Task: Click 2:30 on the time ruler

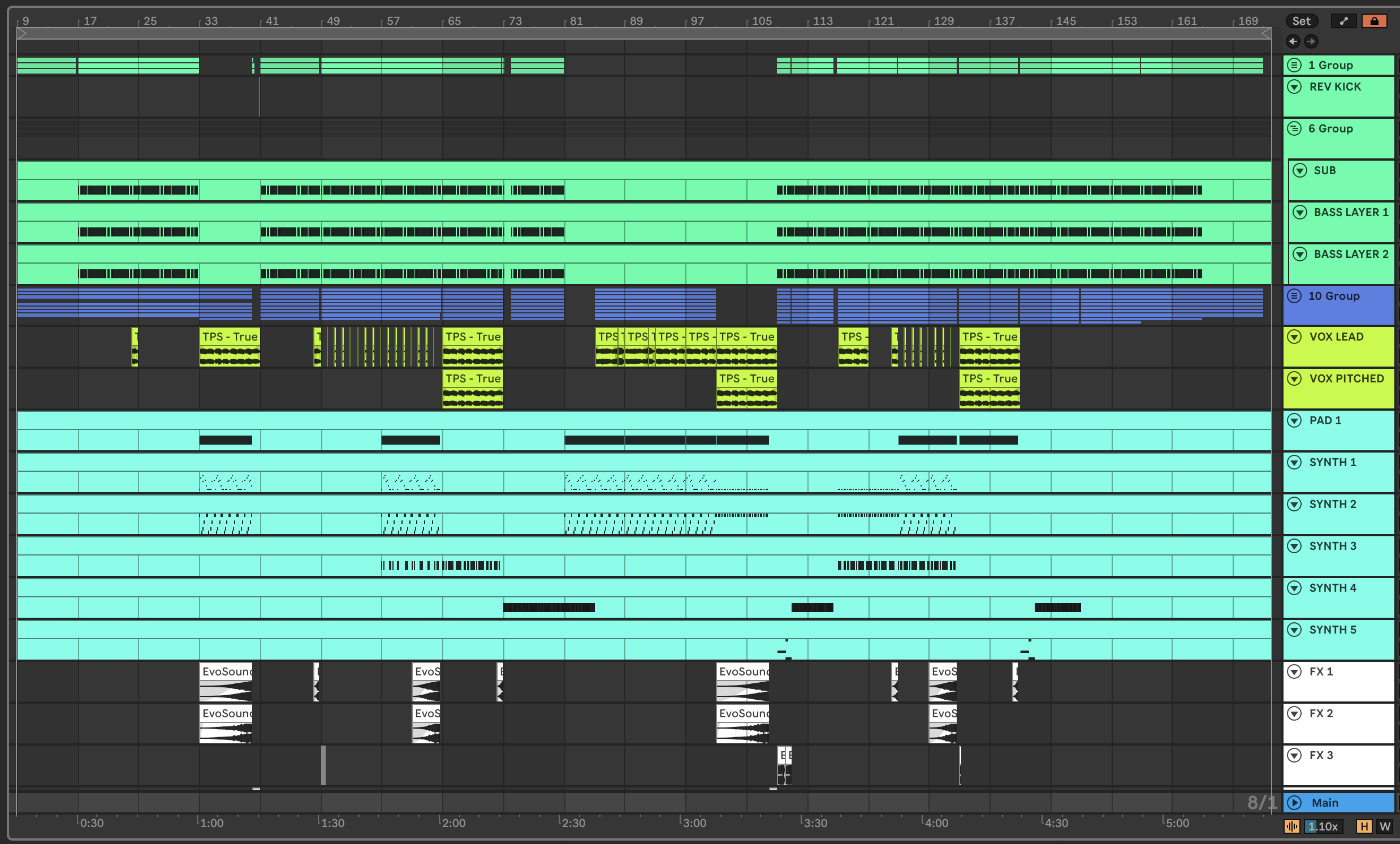Action: click(x=573, y=823)
